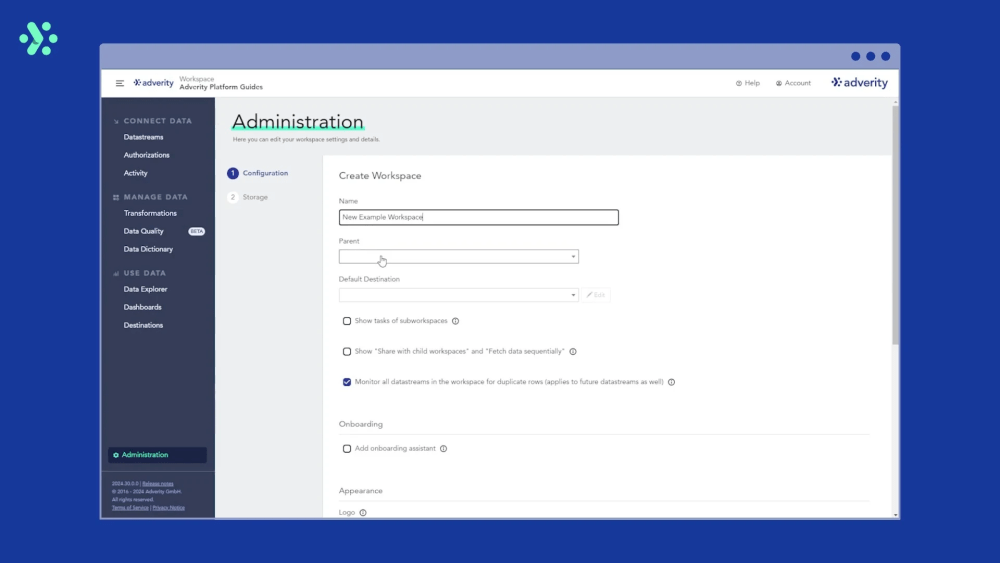Go to Storage step 2
The height and width of the screenshot is (563, 1000).
click(247, 197)
